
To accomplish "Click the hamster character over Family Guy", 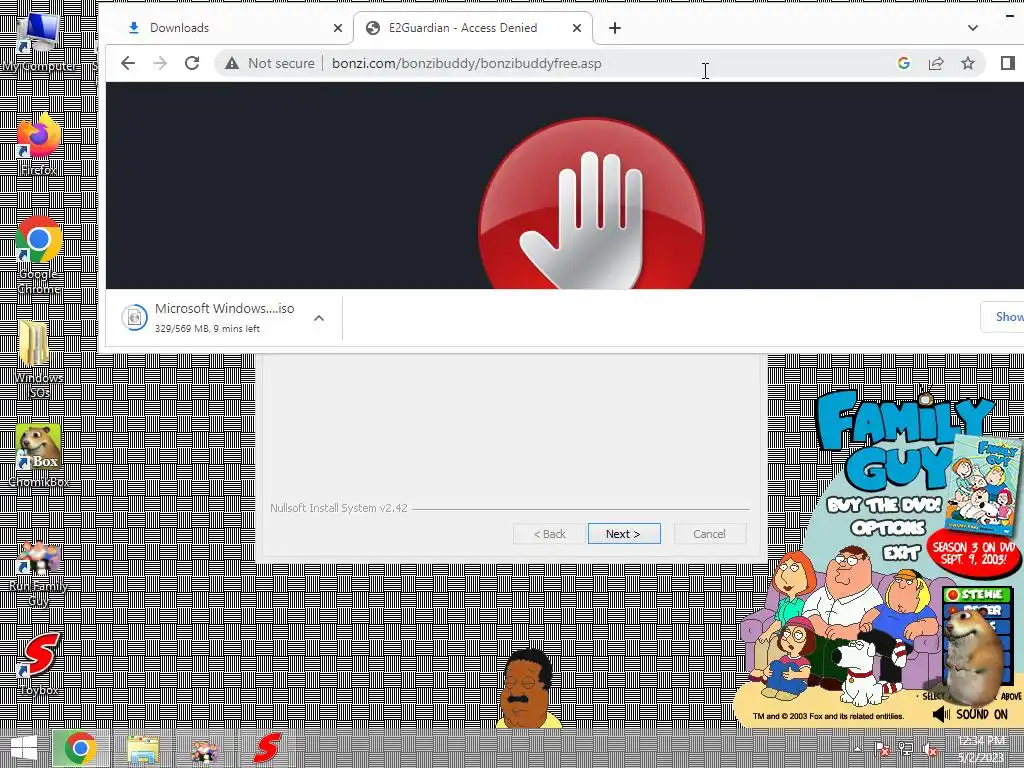I will 974,658.
